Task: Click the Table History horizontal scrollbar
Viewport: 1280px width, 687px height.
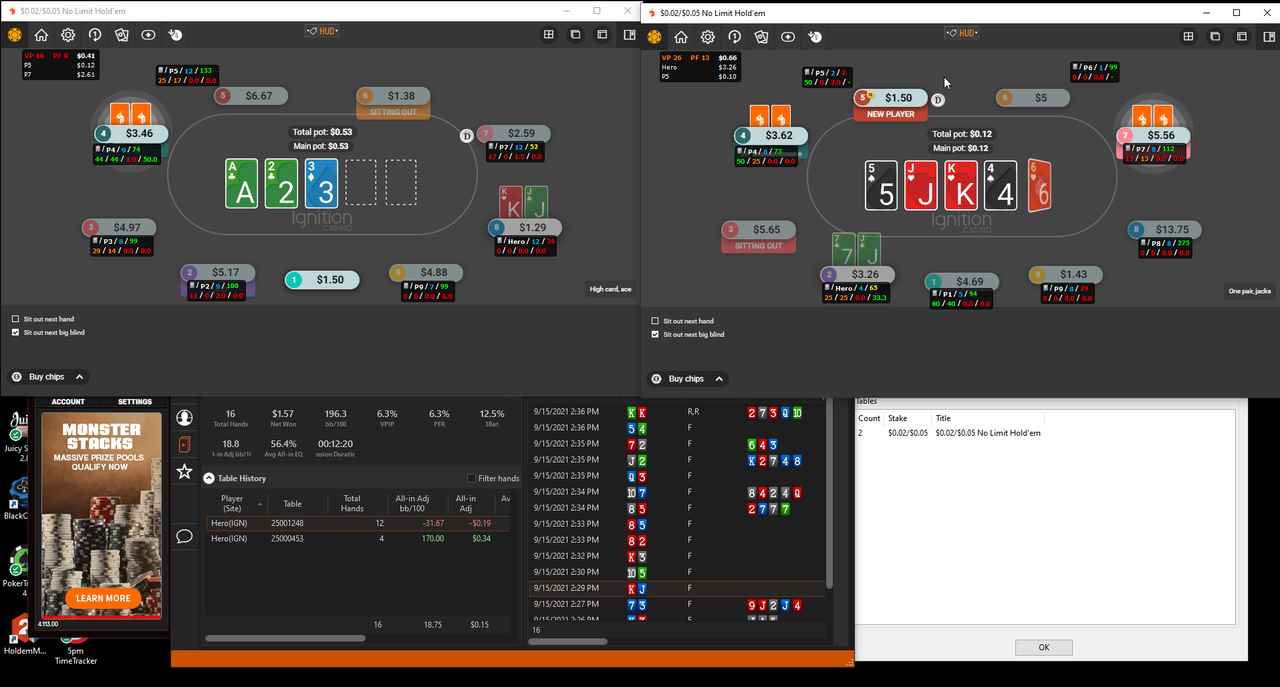Action: tap(285, 638)
